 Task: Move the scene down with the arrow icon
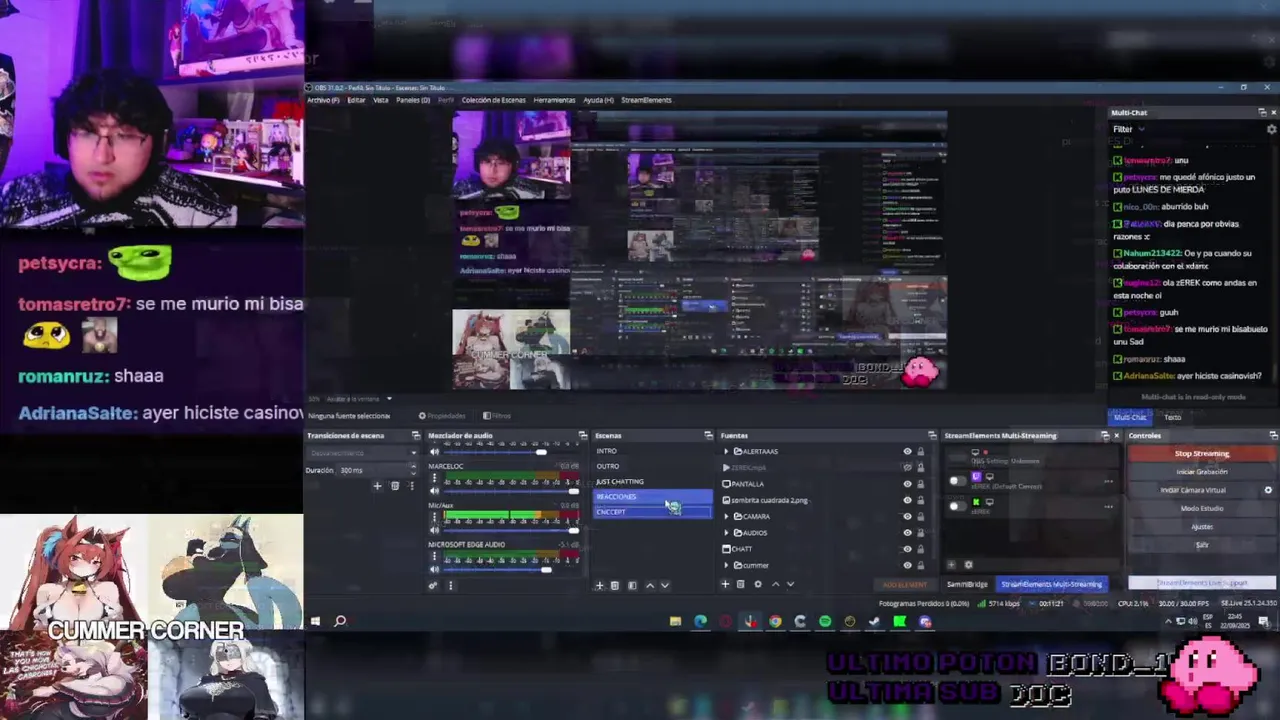(665, 585)
